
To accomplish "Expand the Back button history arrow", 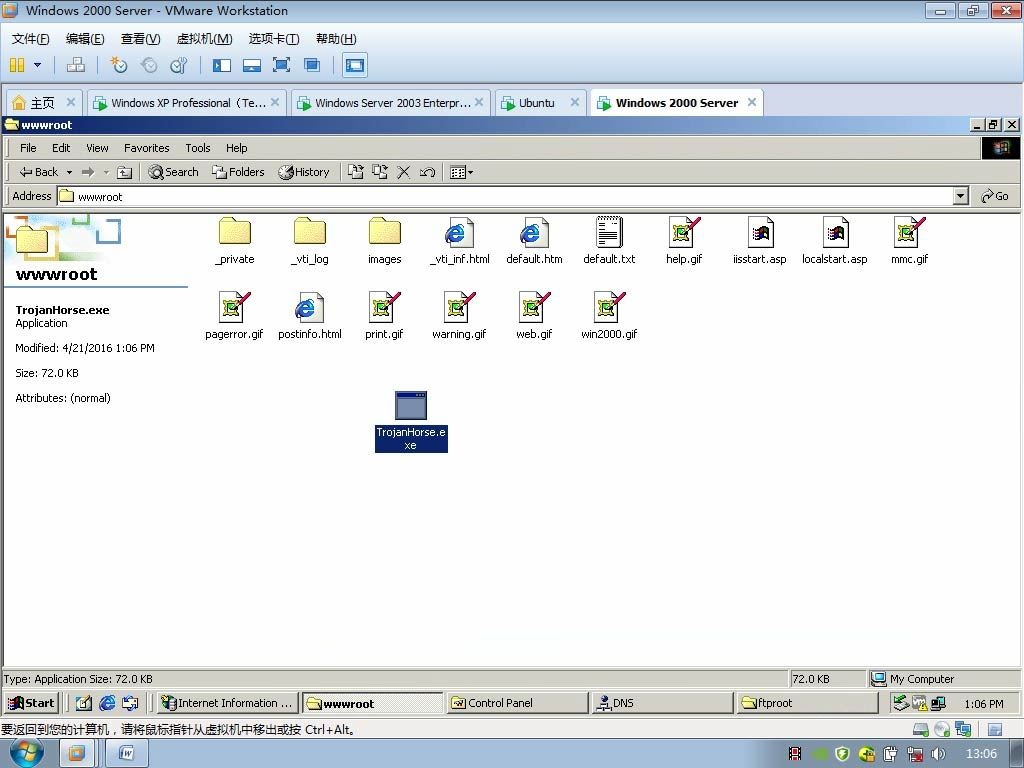I will pyautogui.click(x=69, y=172).
